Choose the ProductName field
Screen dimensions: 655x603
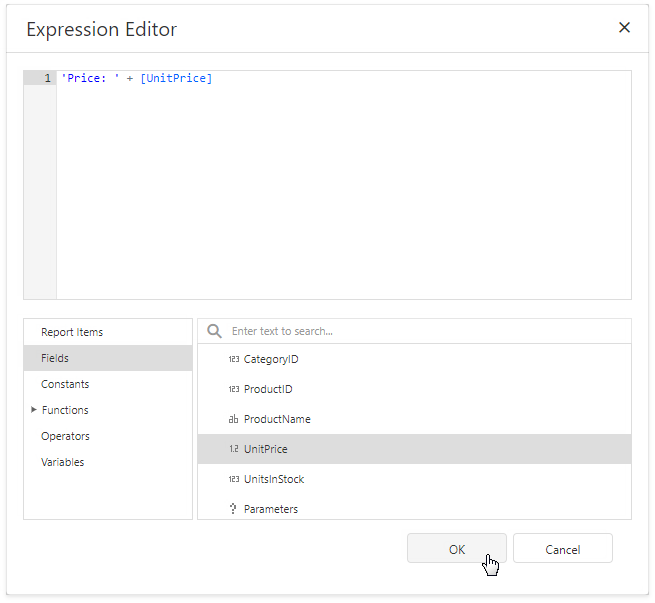[414, 419]
